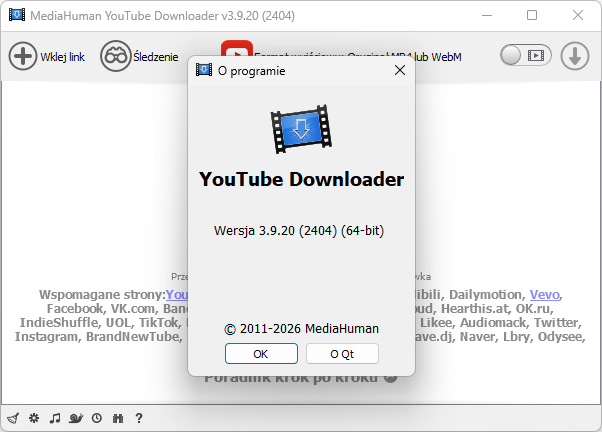Close the O programie dialog
This screenshot has height=432, width=602.
400,70
